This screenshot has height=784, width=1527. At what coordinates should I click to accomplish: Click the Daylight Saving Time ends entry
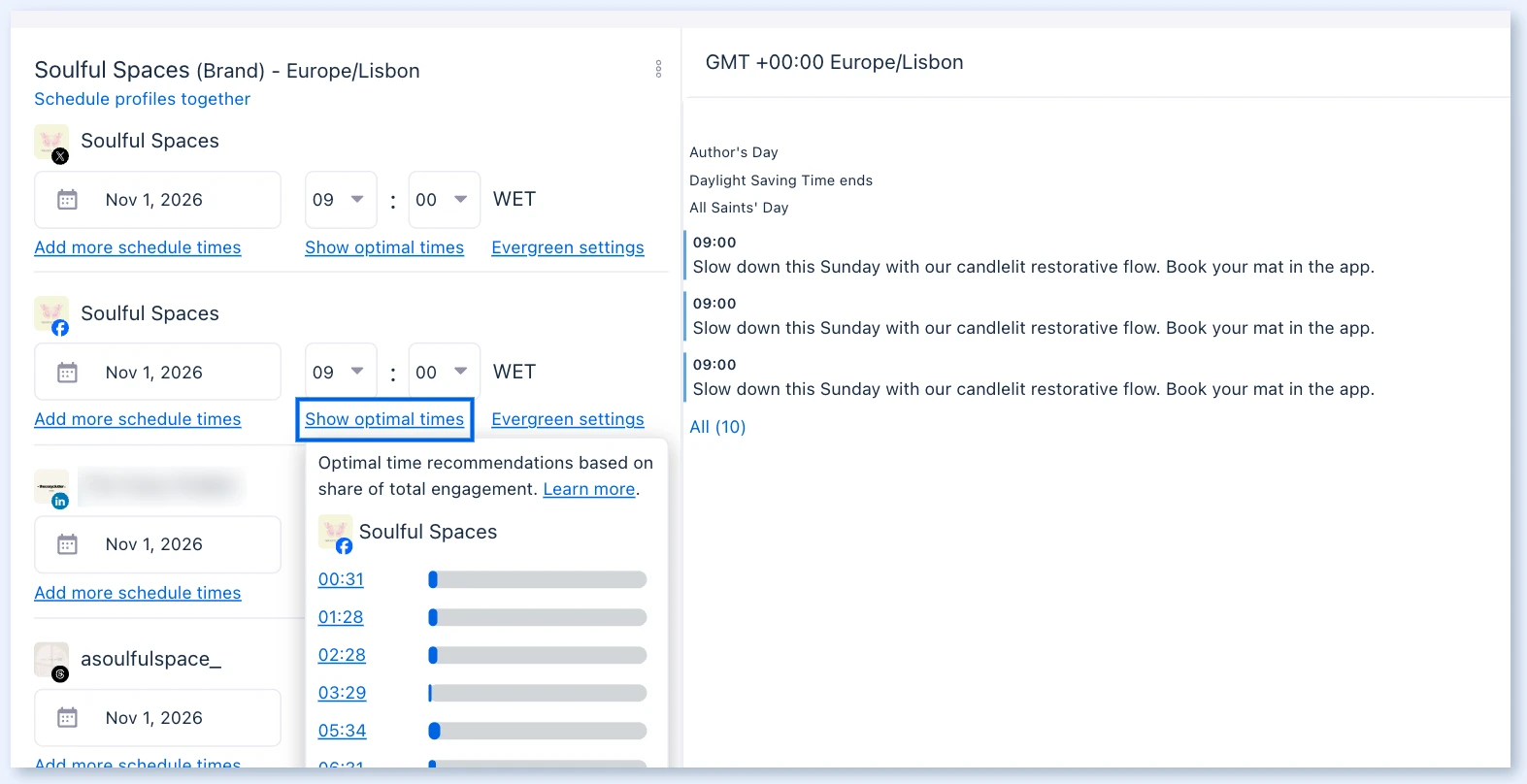pos(780,180)
